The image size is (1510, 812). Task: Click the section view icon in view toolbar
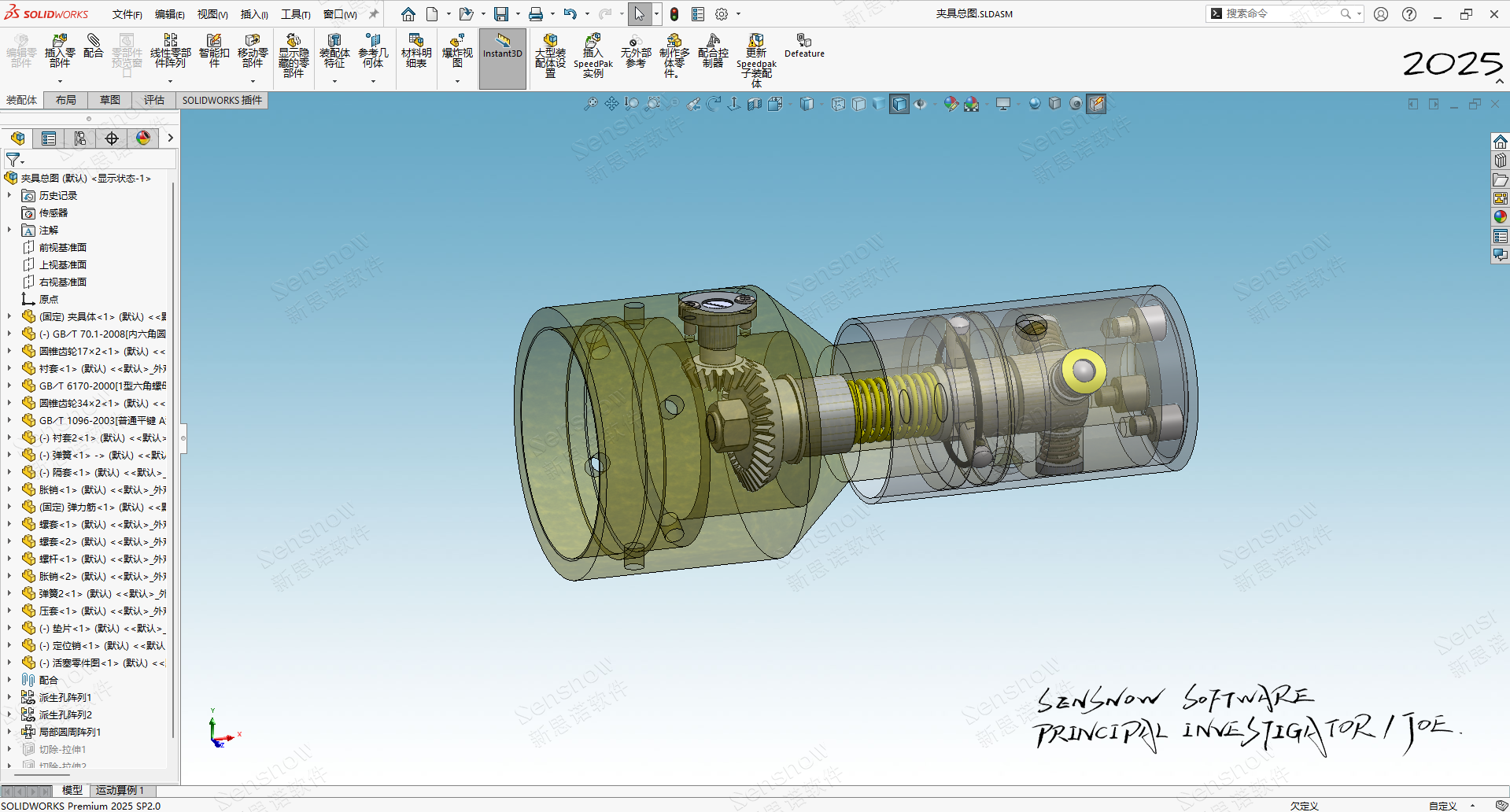(x=755, y=104)
